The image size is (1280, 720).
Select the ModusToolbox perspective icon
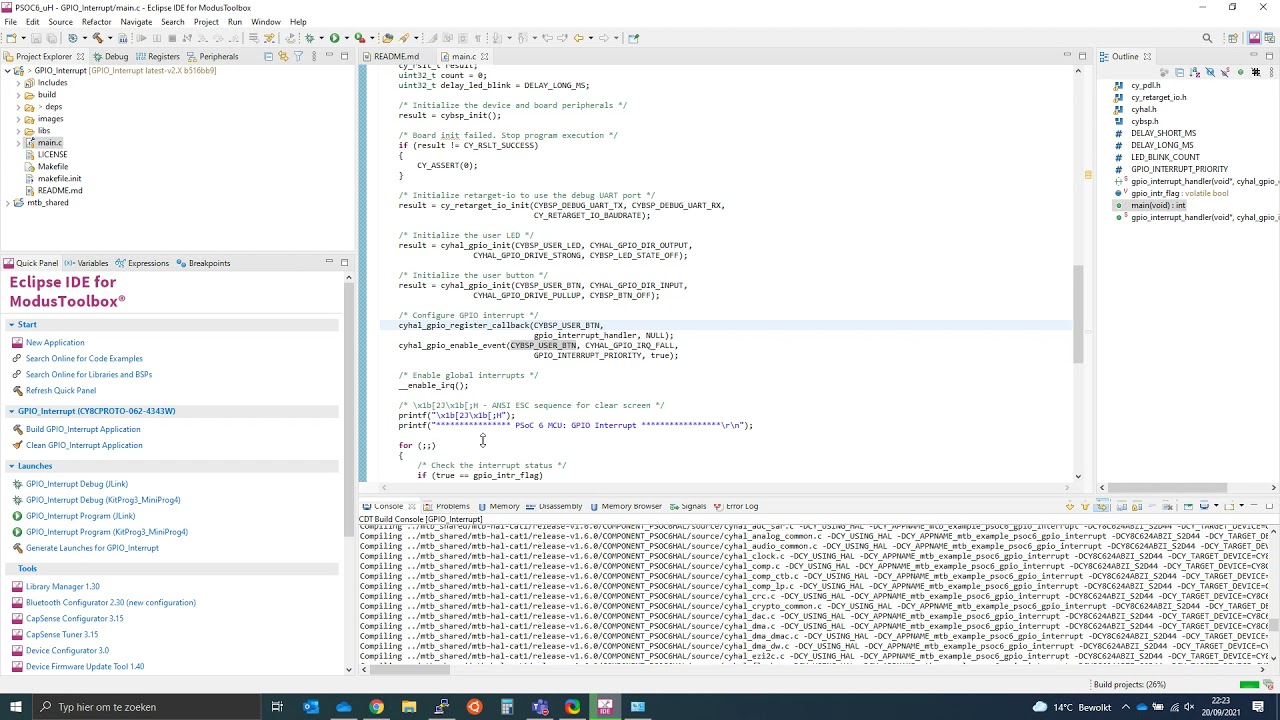[x=1254, y=38]
